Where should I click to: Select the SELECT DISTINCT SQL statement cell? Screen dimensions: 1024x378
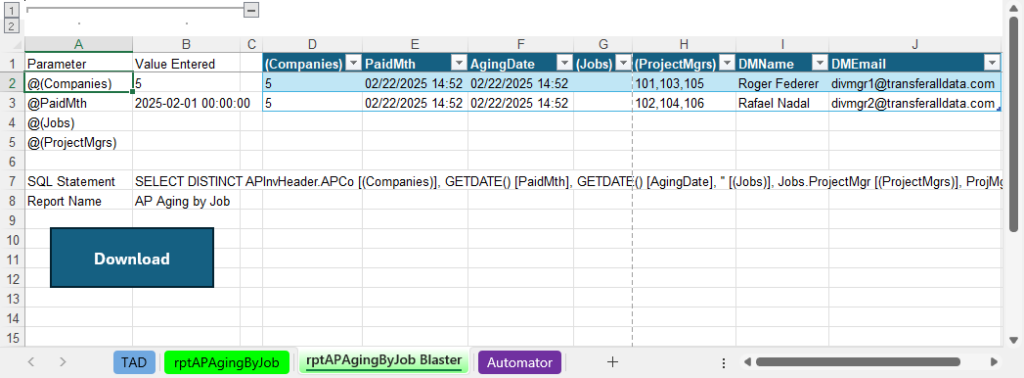(186, 181)
